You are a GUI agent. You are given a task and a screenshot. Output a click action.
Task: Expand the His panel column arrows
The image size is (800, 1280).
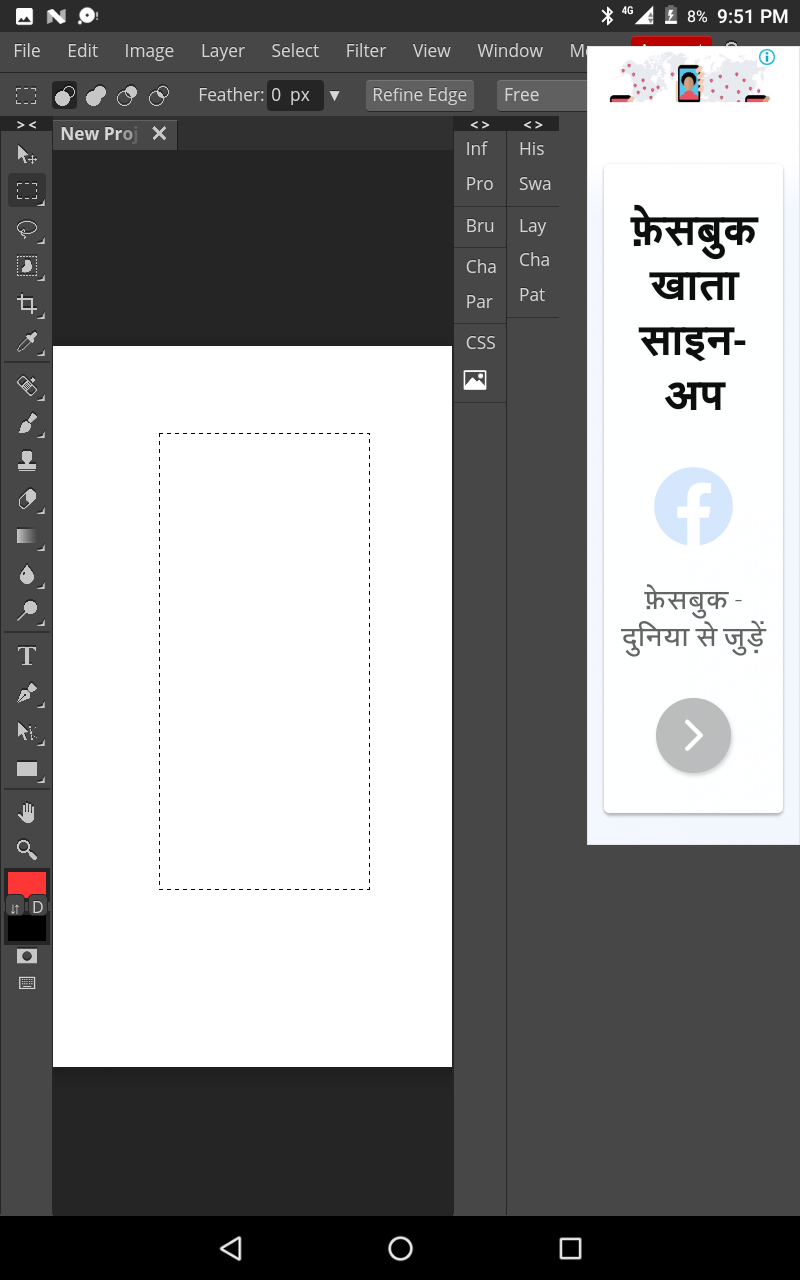[533, 124]
